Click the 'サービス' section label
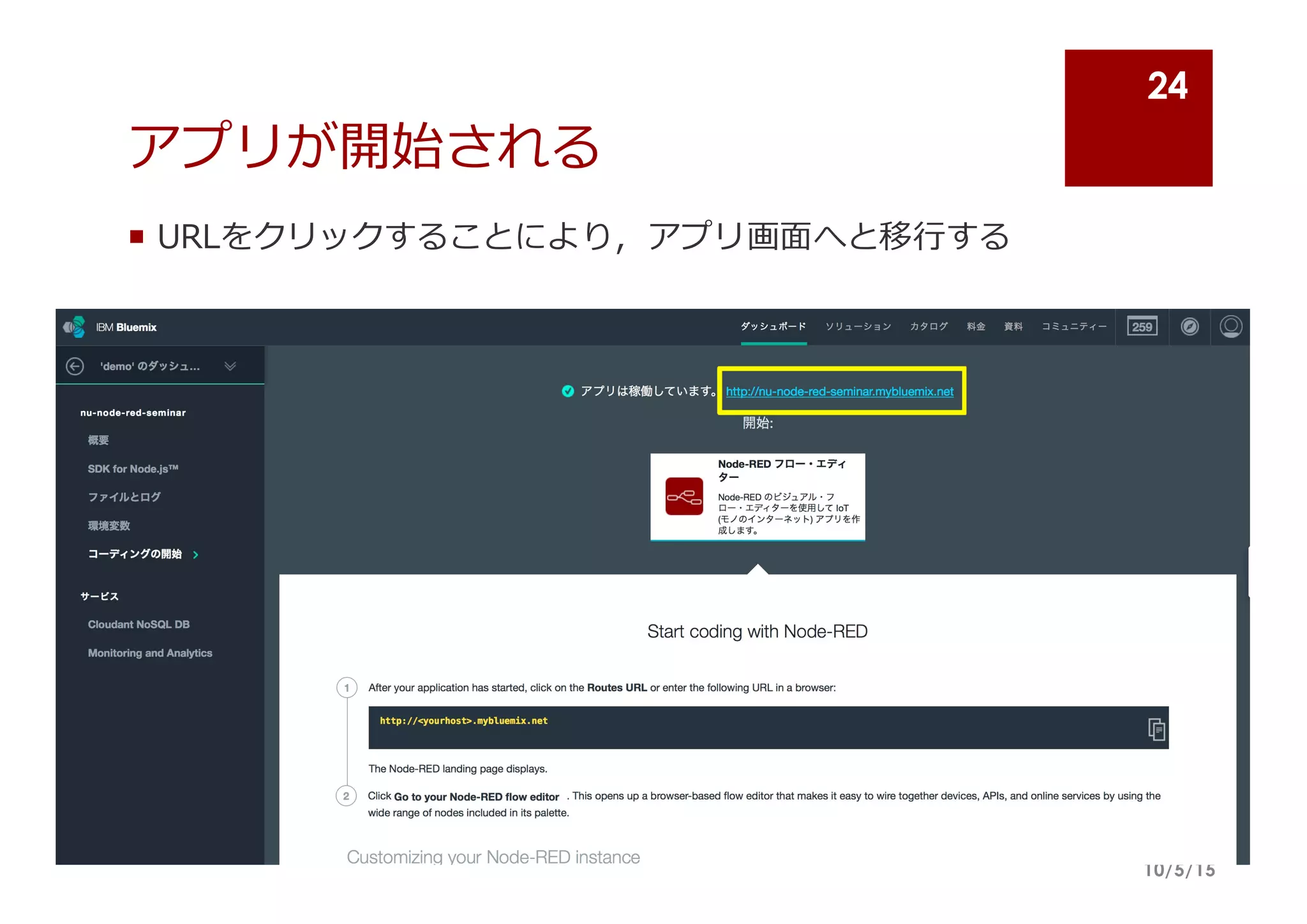1307x924 pixels. [100, 597]
